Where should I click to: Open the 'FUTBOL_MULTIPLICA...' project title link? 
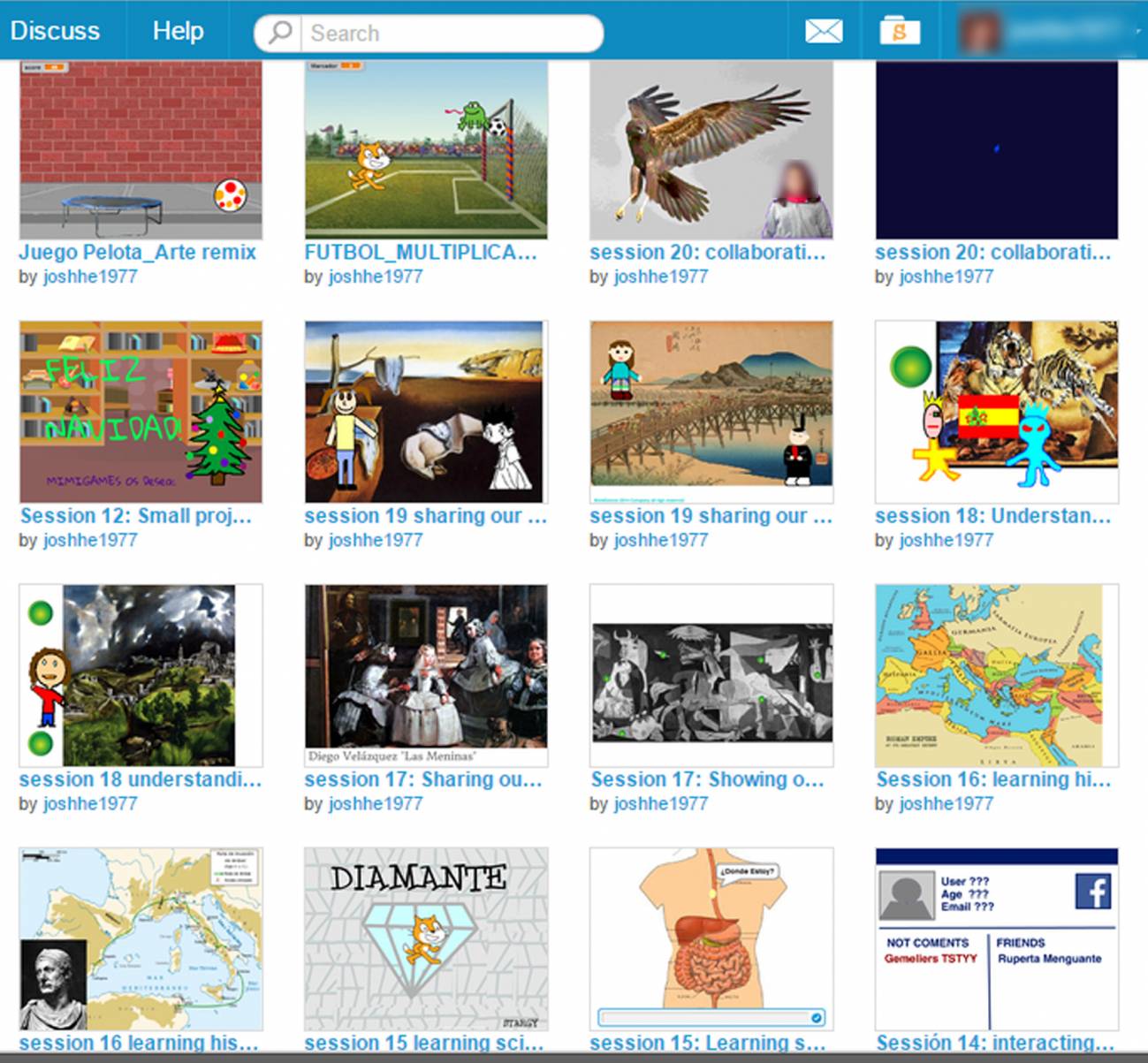(421, 253)
